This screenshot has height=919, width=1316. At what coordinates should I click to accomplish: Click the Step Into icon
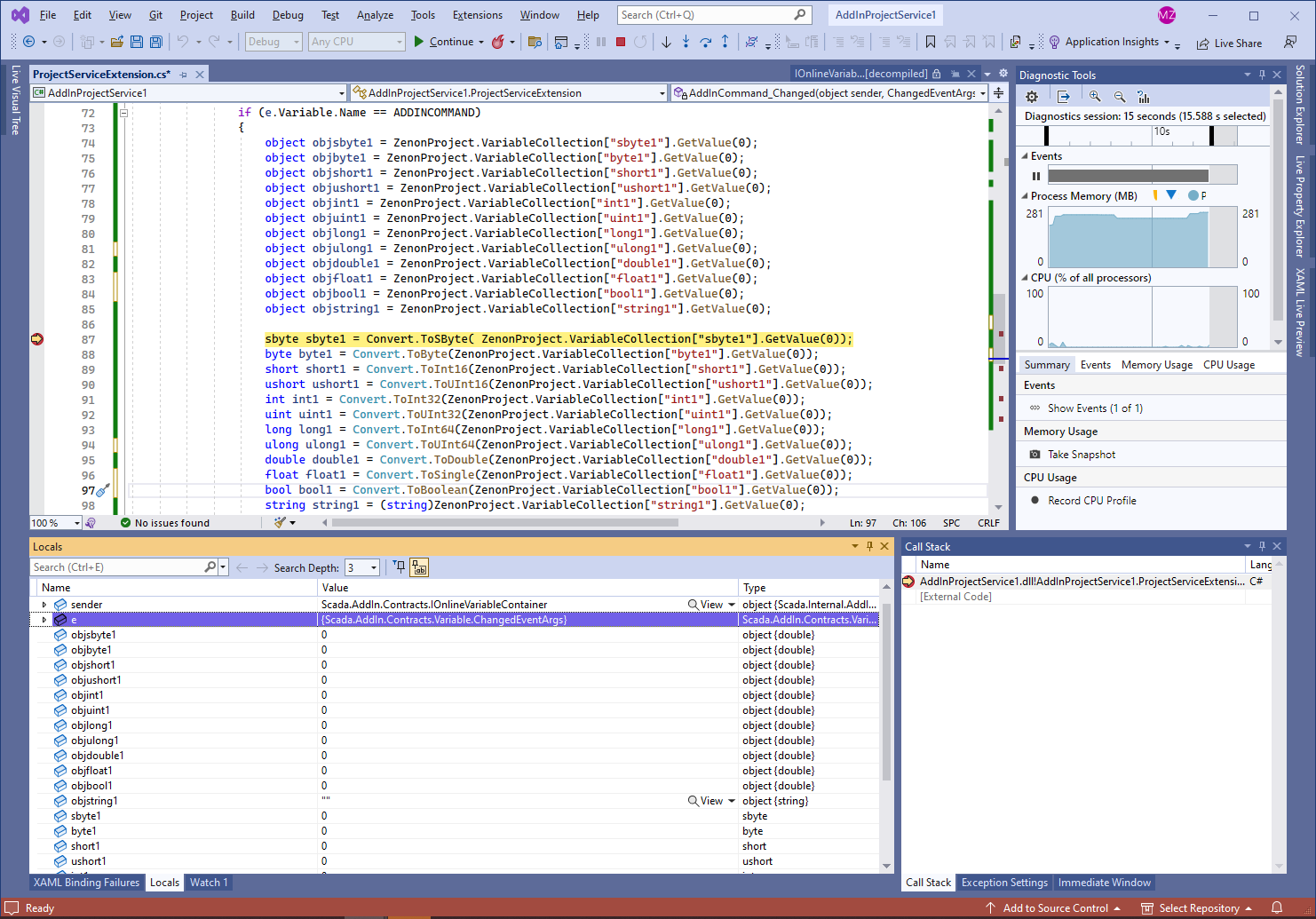686,42
